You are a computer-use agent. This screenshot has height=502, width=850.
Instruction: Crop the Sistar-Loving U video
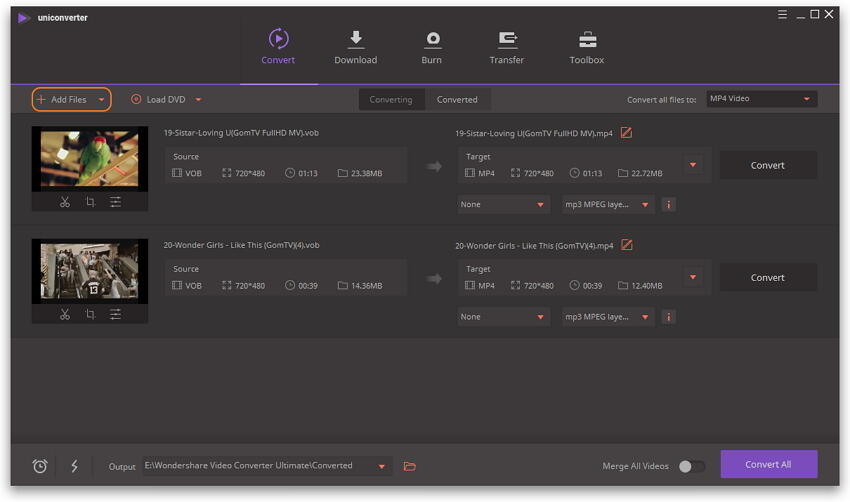pyautogui.click(x=90, y=202)
